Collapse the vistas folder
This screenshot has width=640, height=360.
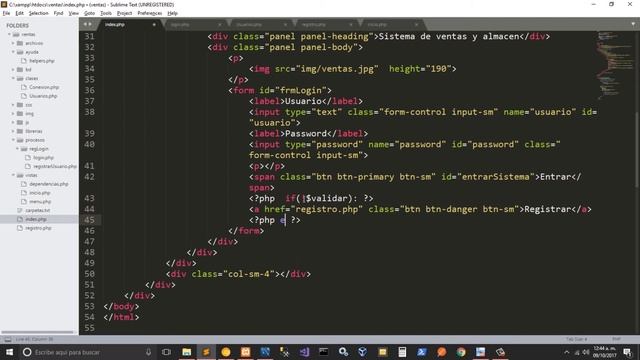coord(13,175)
